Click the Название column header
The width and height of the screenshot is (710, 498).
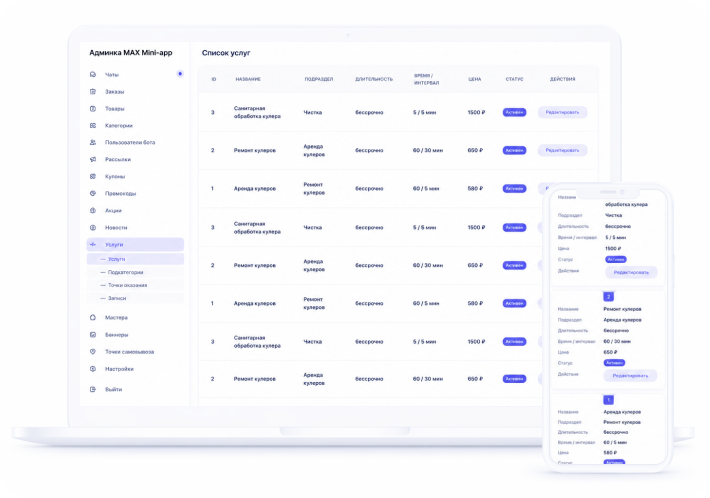[x=248, y=79]
